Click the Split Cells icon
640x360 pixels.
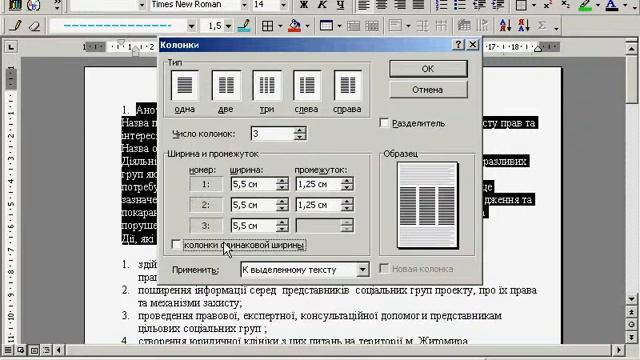click(x=371, y=26)
